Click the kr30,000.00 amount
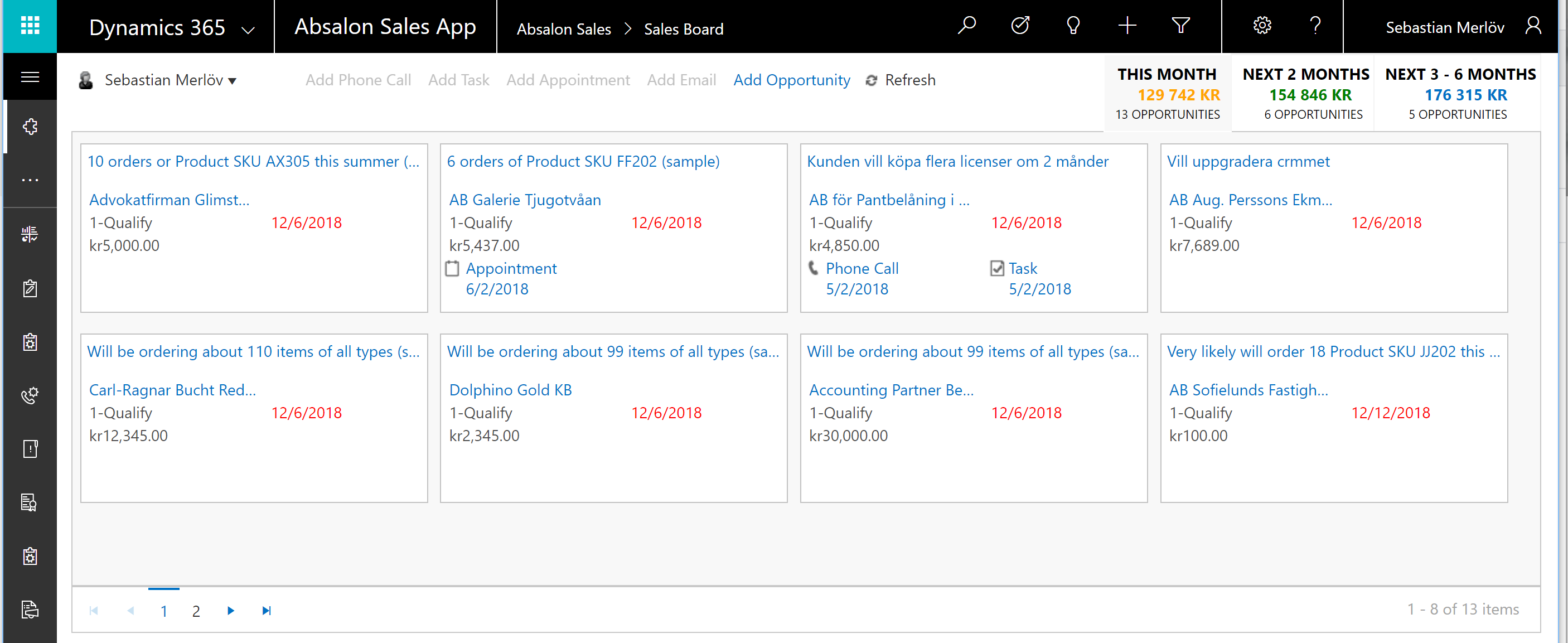Viewport: 1568px width, 643px height. point(848,436)
